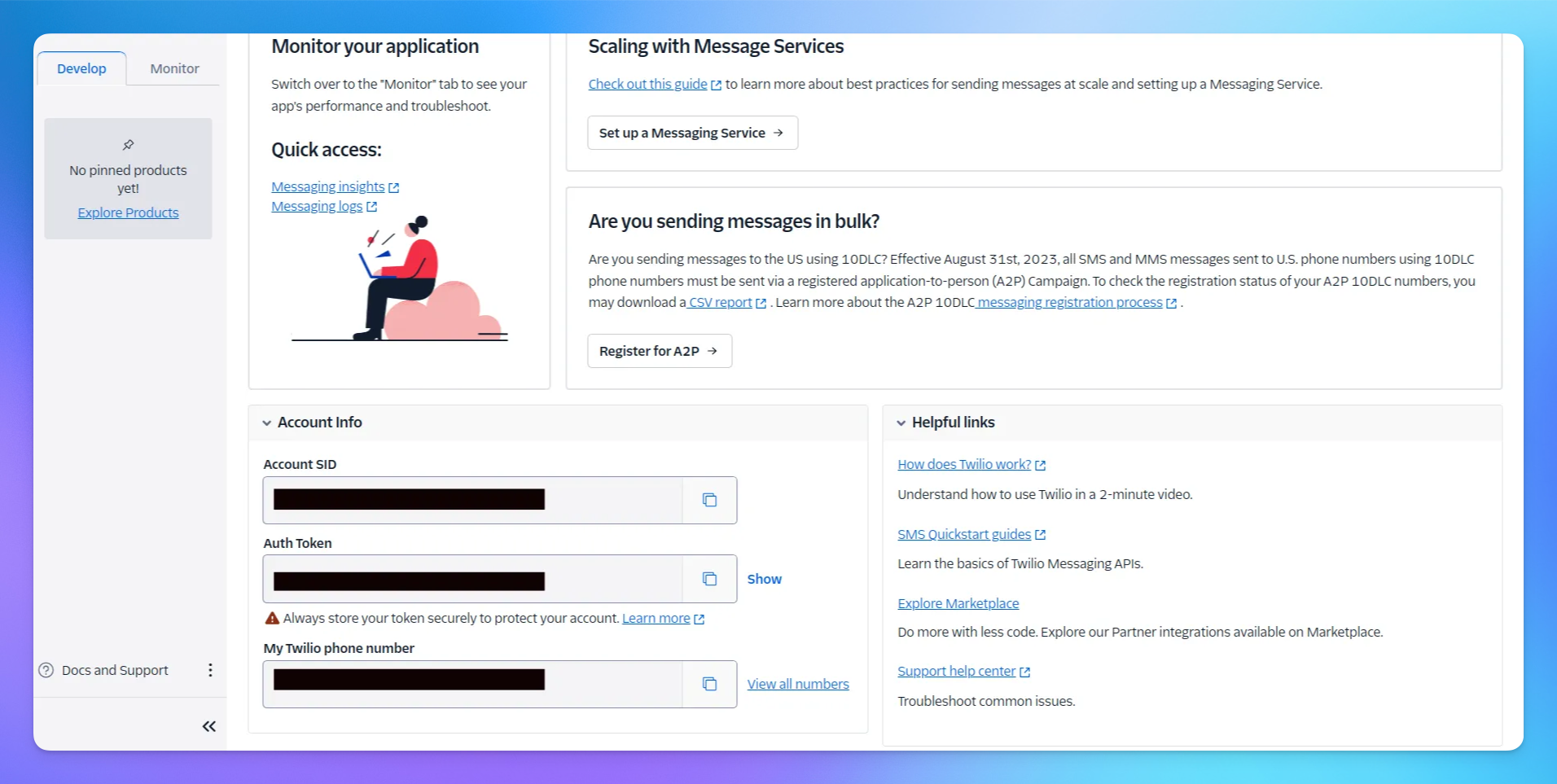
Task: Click the arrow on Set up a Messaging Service
Action: (x=778, y=133)
